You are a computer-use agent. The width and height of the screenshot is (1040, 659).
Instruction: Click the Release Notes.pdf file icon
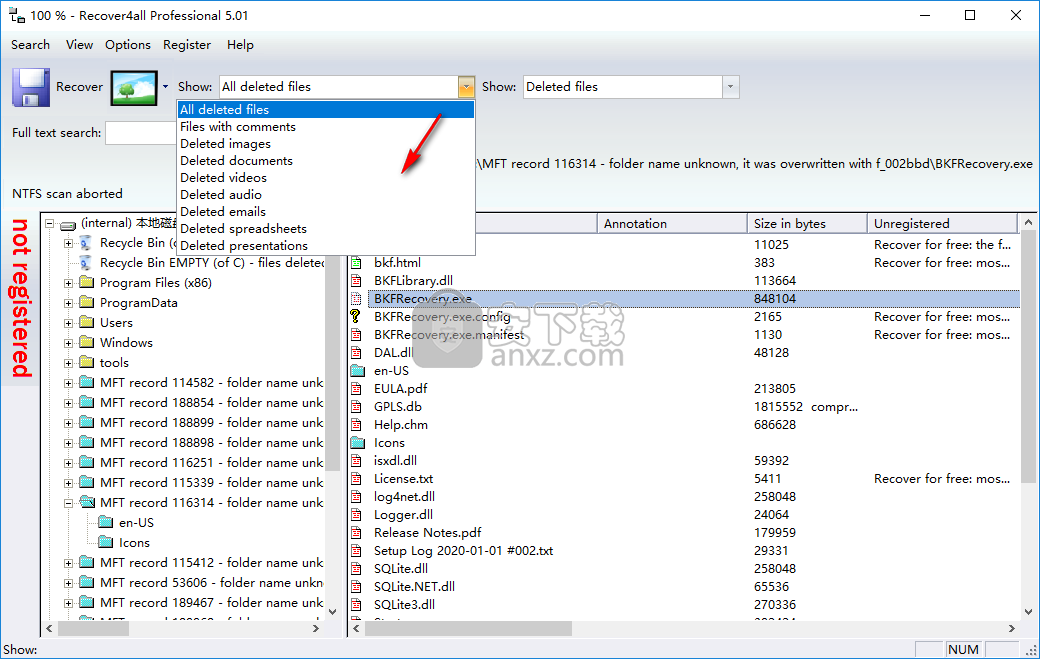click(x=356, y=532)
